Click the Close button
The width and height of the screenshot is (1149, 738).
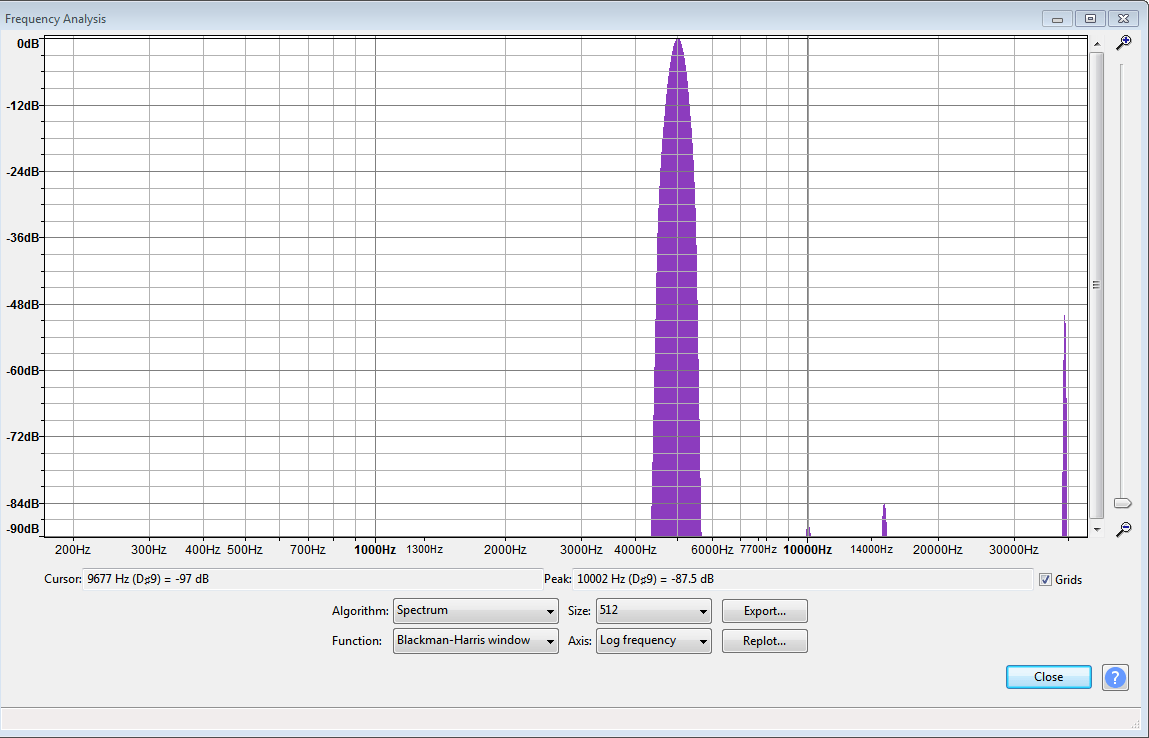(1049, 677)
